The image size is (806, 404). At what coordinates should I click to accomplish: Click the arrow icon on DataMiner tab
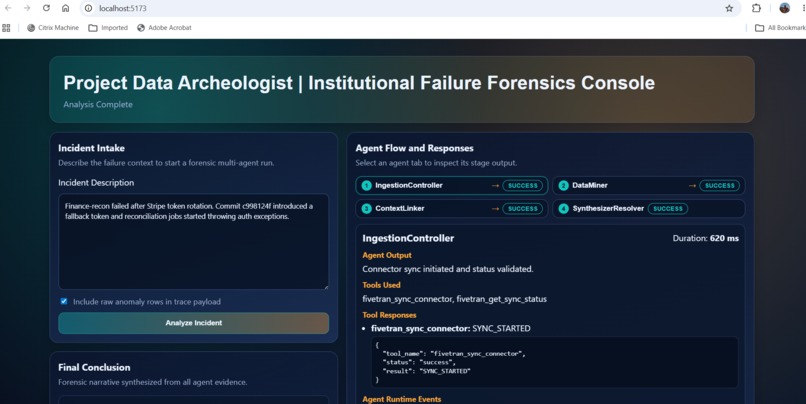[x=692, y=186]
